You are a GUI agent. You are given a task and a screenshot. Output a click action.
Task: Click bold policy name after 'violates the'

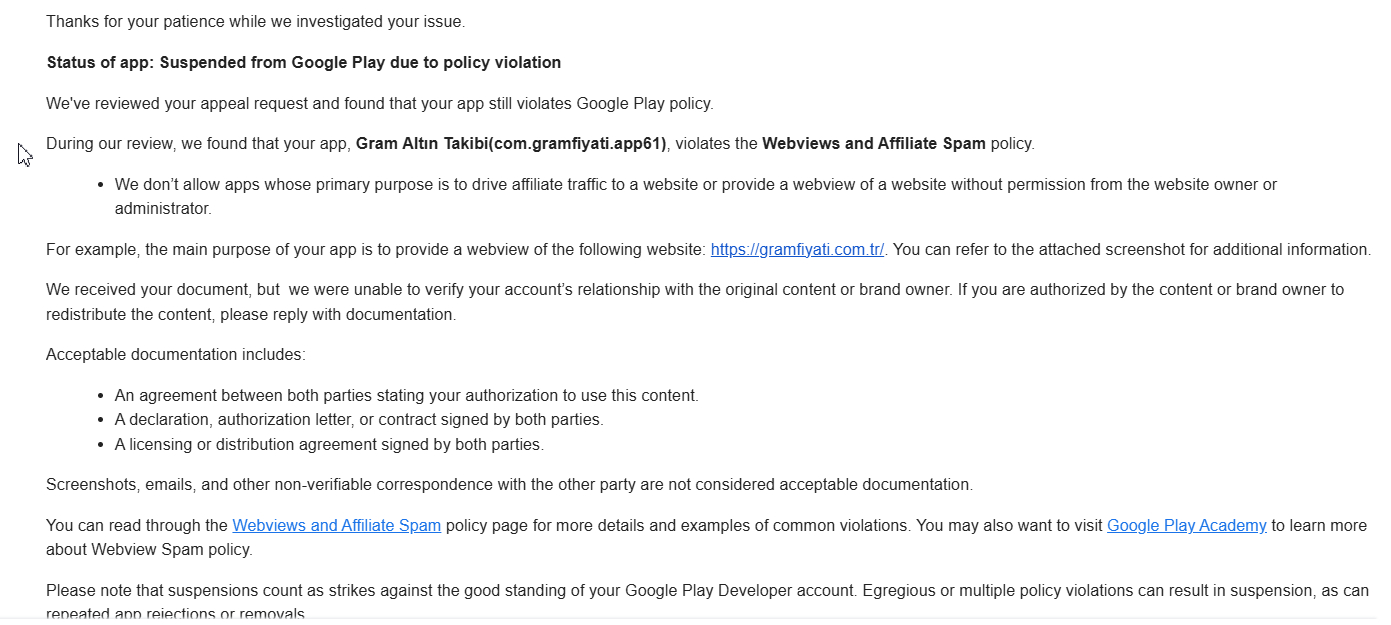[x=875, y=143]
